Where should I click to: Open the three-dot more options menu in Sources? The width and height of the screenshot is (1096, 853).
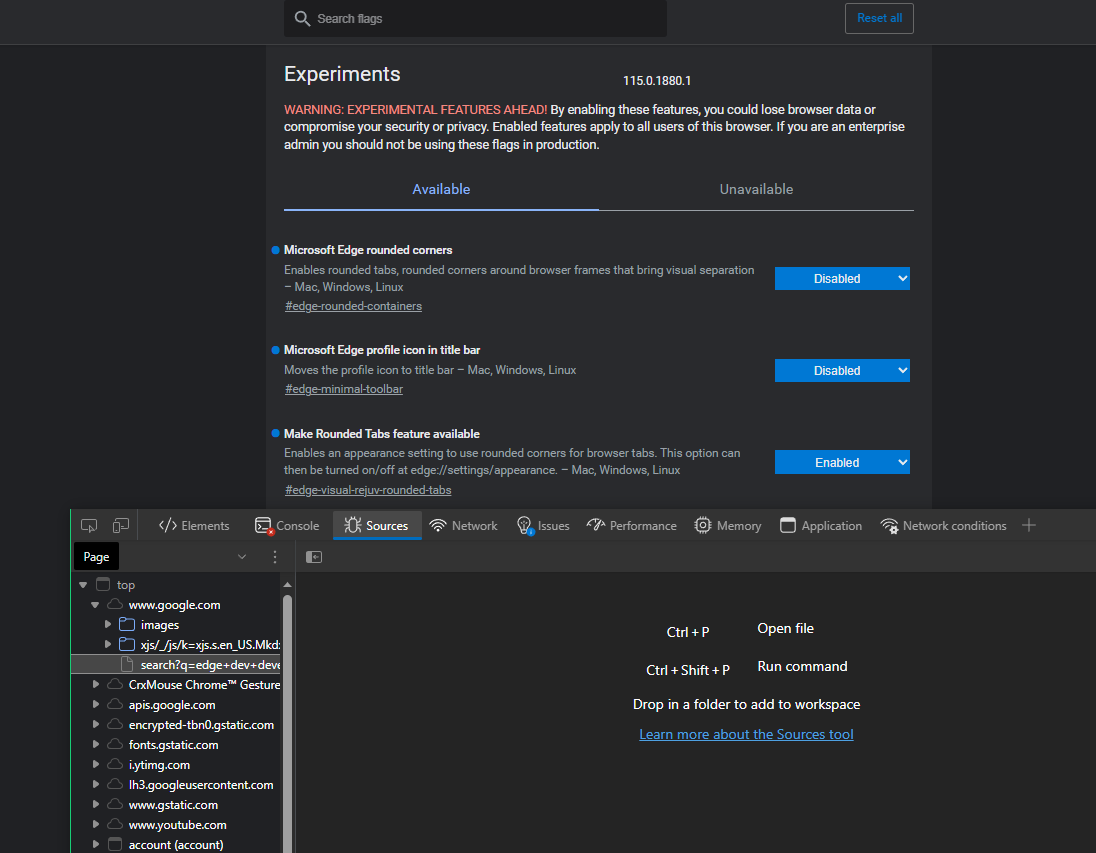[x=275, y=556]
